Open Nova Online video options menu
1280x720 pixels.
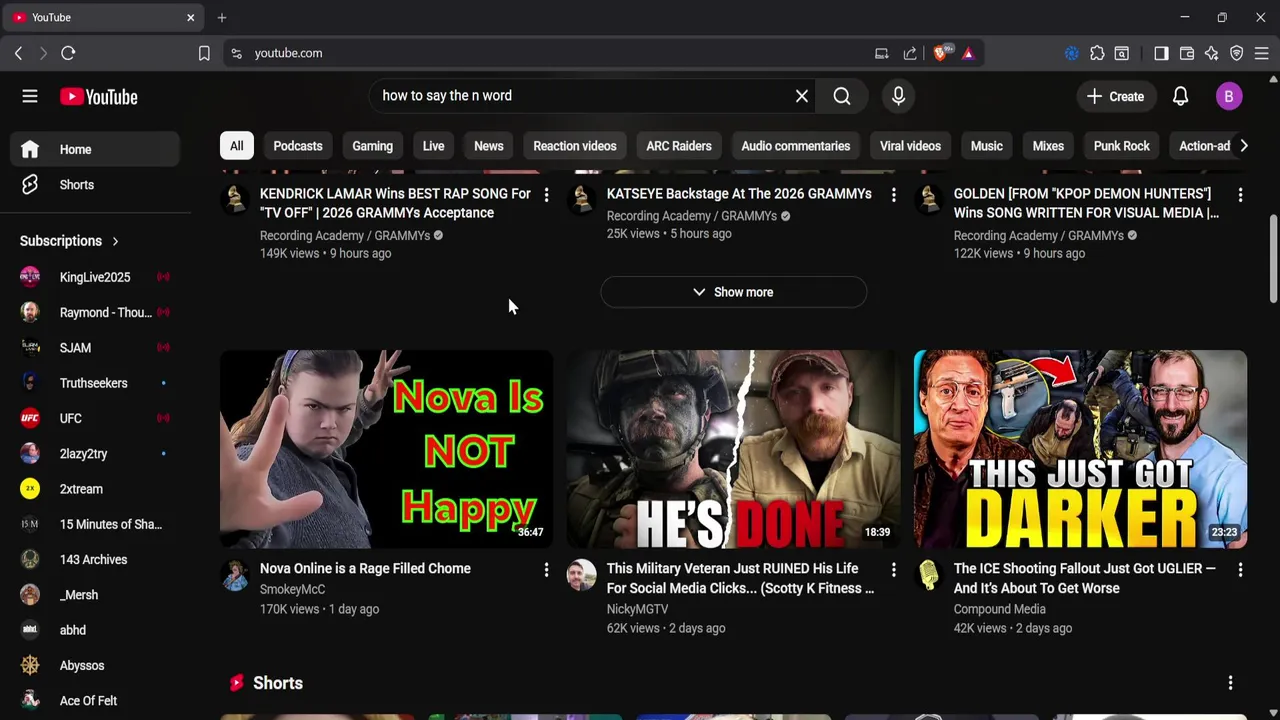click(x=546, y=570)
